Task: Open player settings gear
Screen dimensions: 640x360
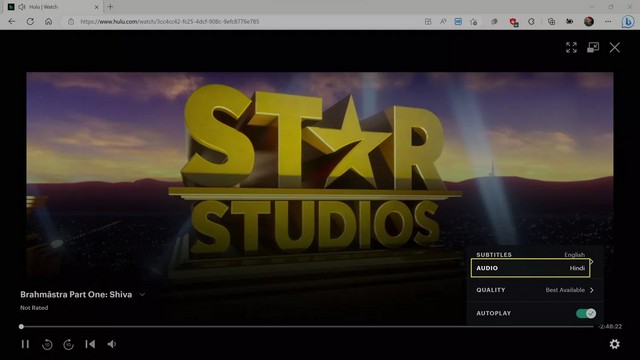Action: click(614, 344)
